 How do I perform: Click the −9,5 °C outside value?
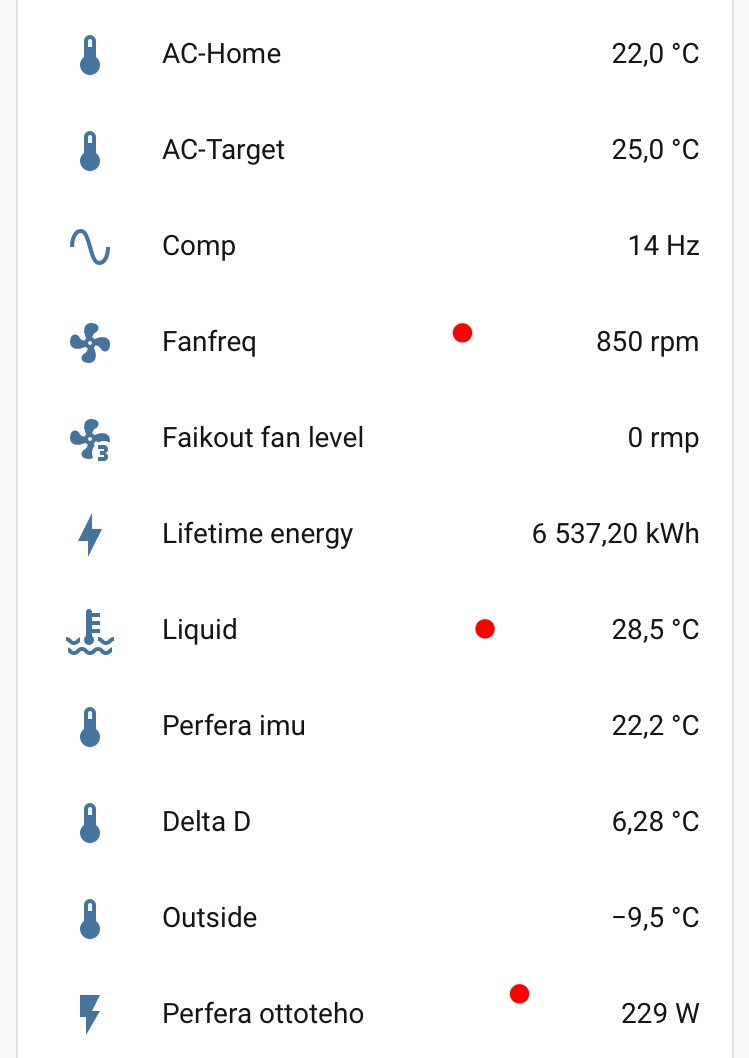(654, 918)
